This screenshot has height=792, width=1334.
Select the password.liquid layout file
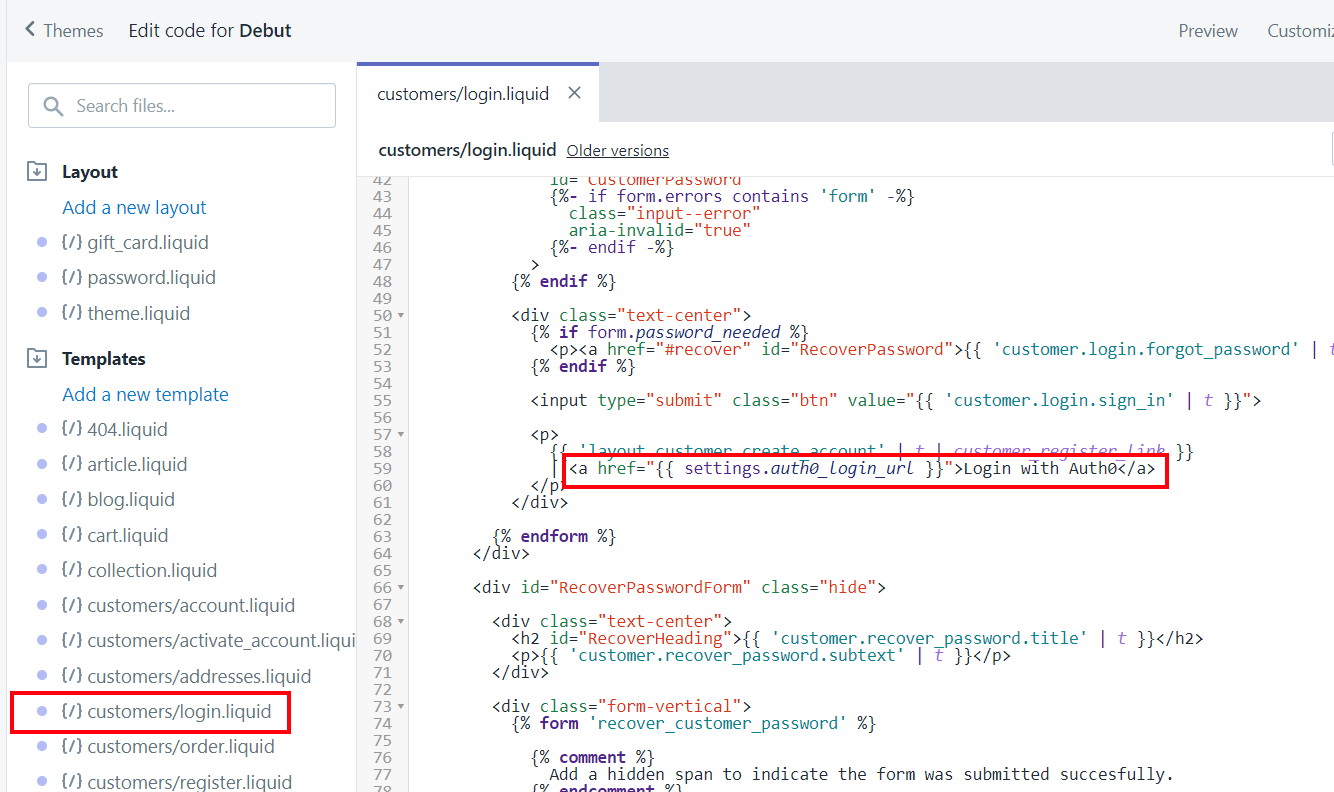coord(151,278)
